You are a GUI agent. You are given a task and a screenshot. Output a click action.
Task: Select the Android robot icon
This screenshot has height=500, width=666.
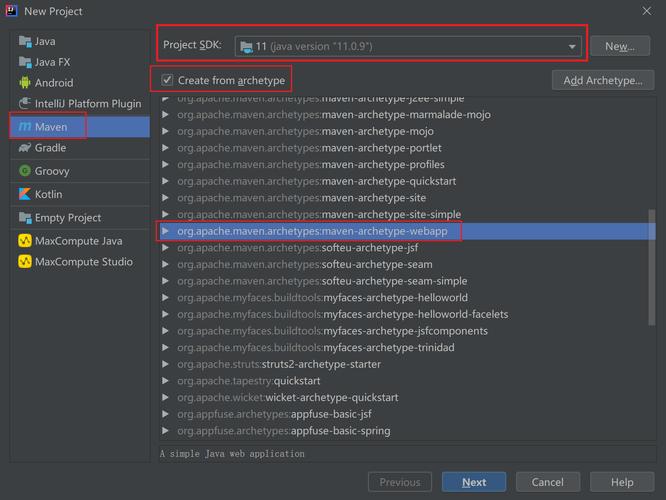(25, 83)
